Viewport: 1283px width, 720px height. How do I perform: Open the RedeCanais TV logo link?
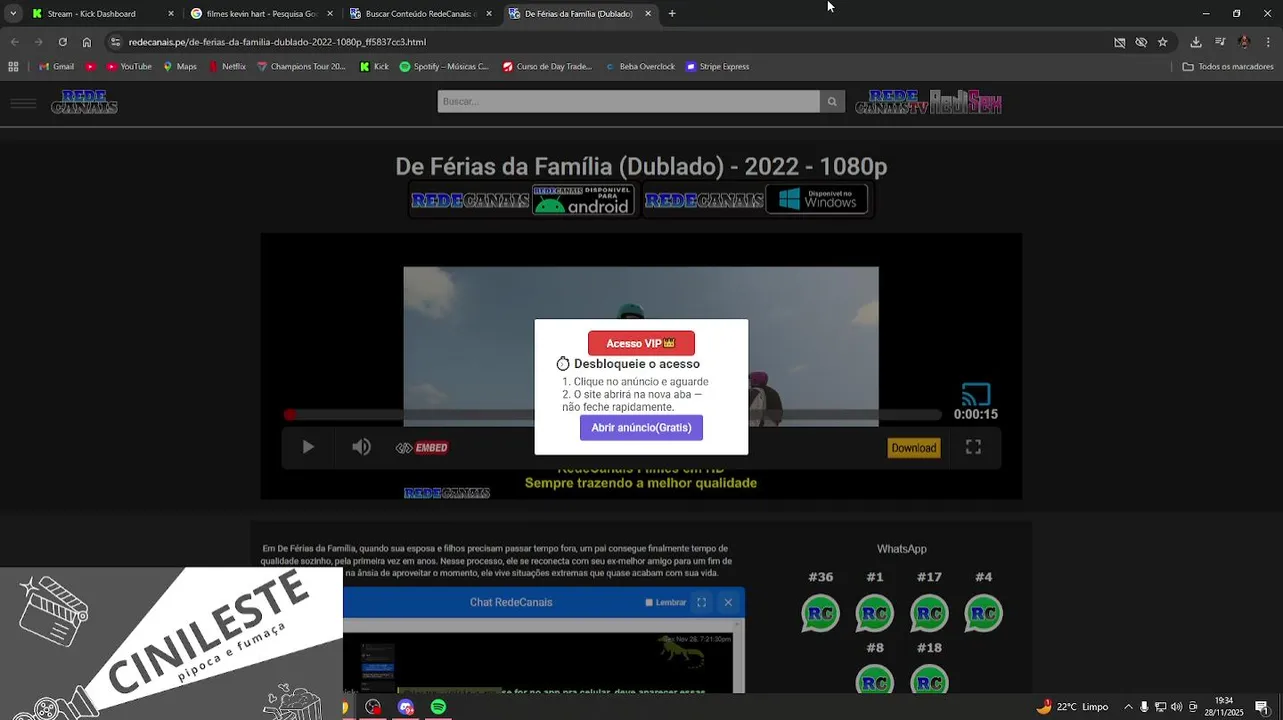[x=892, y=102]
